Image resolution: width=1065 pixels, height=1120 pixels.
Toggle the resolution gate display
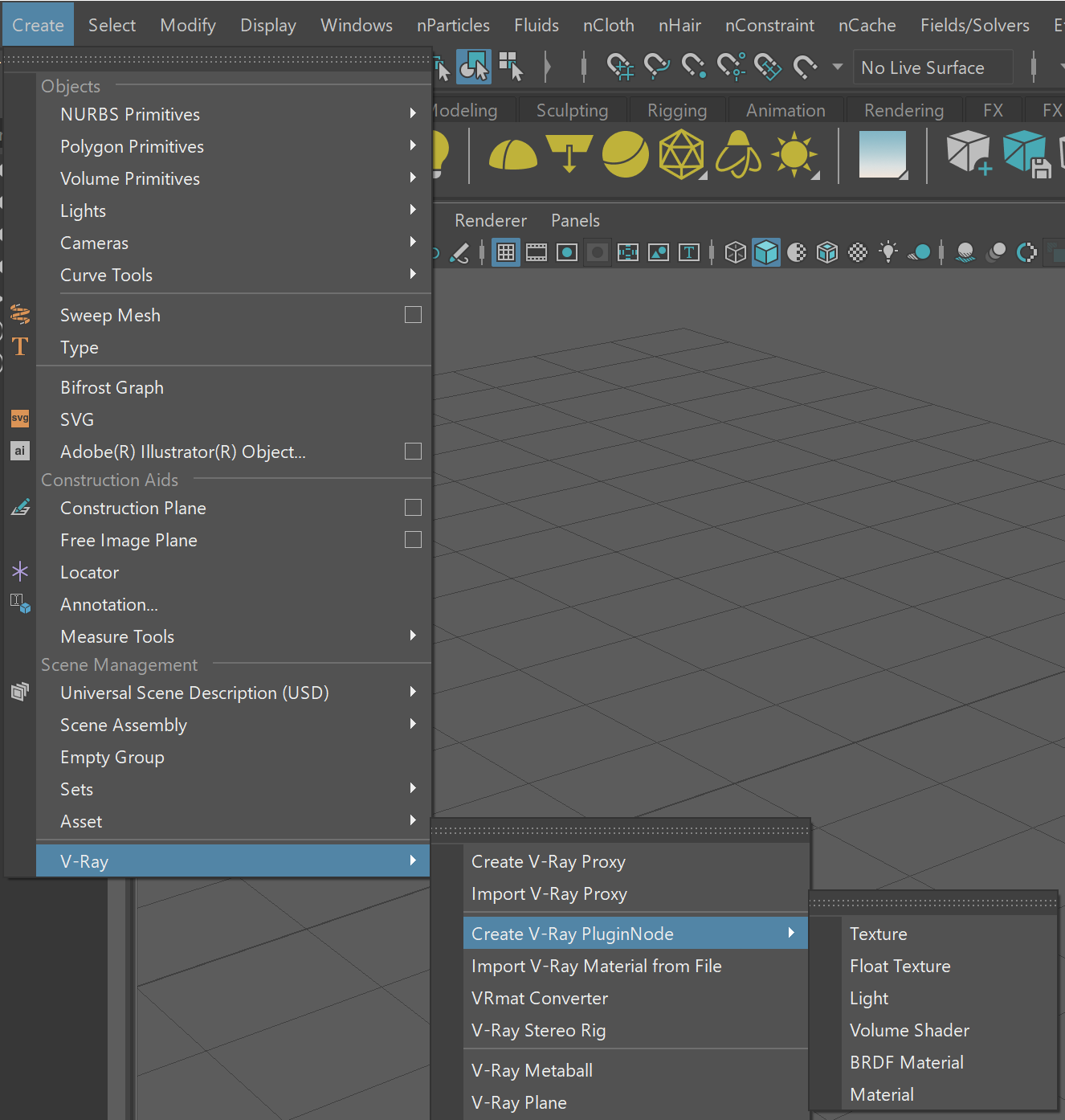(567, 253)
